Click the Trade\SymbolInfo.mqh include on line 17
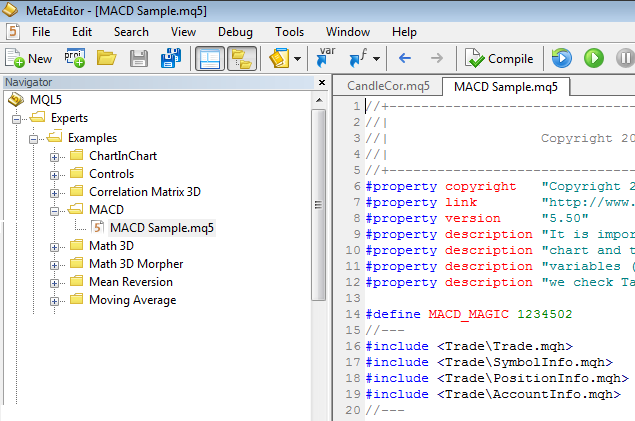635x421 pixels. 525,362
